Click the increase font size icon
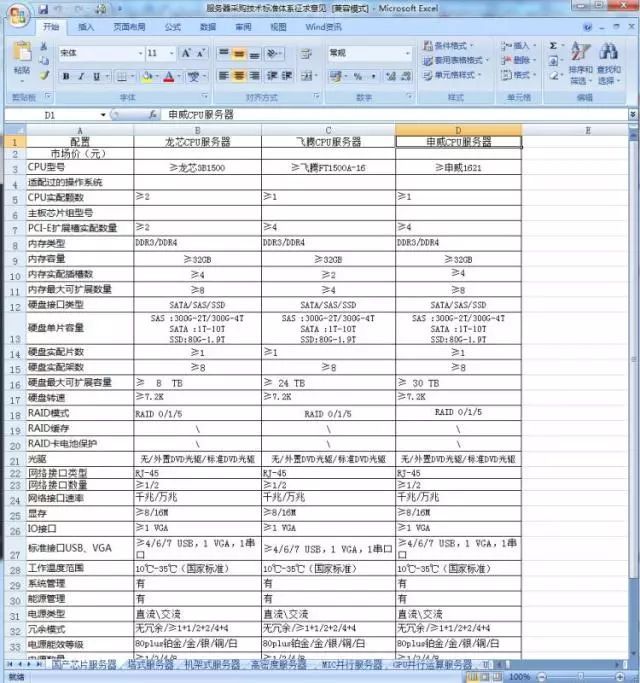The image size is (640, 683). point(186,52)
